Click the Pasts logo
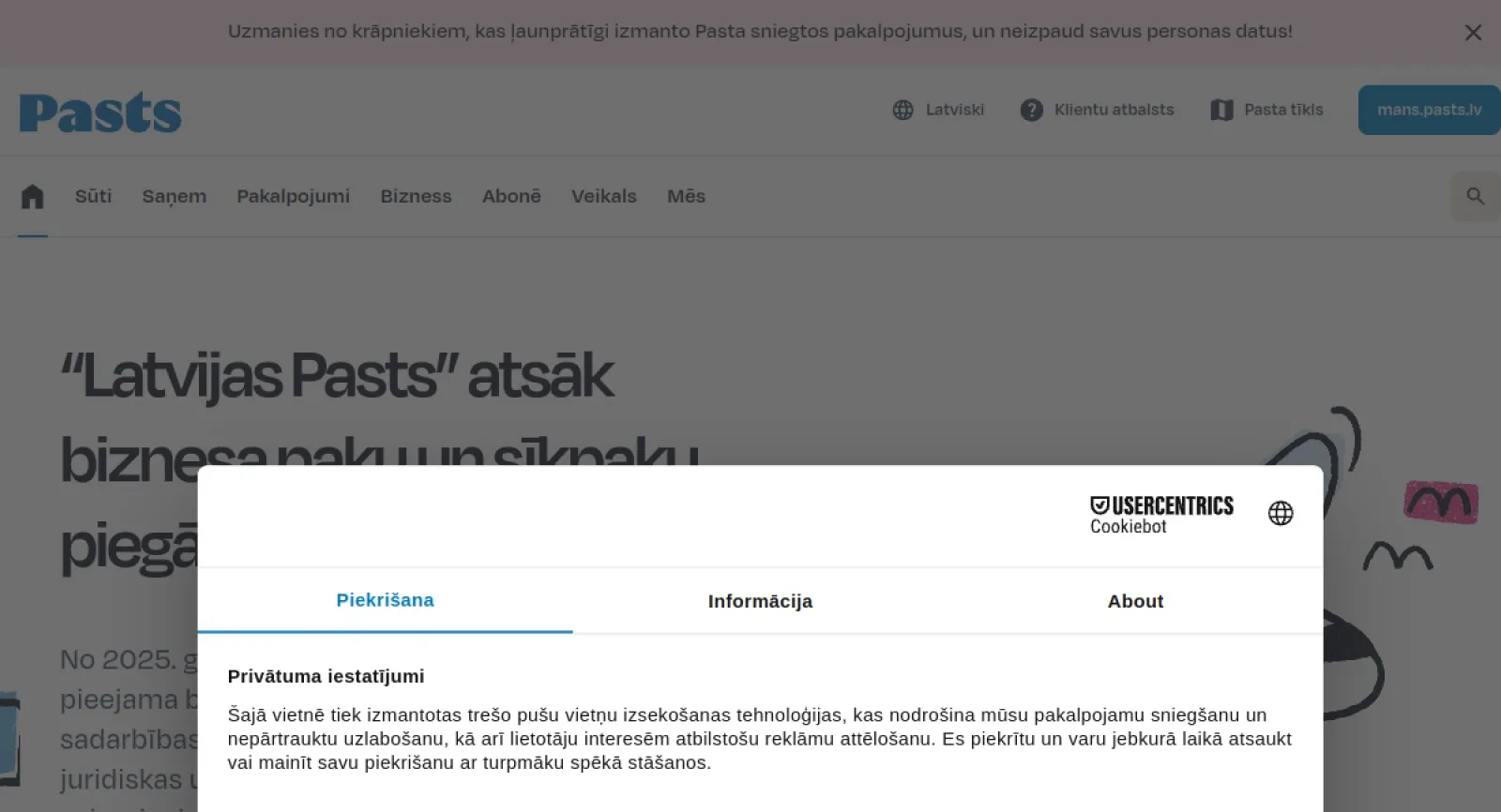1501x812 pixels. (100, 113)
